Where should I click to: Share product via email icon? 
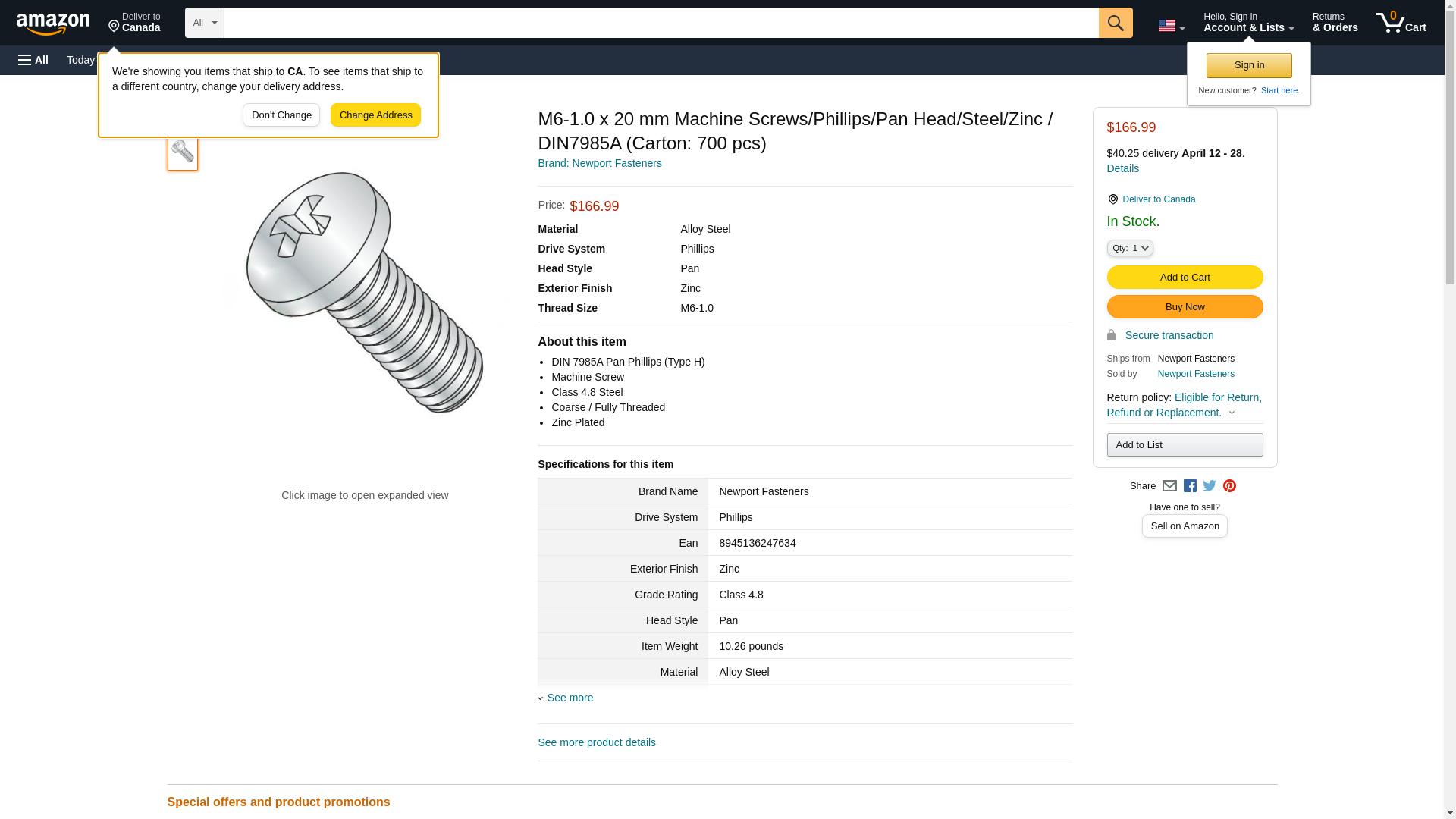pos(1169,486)
